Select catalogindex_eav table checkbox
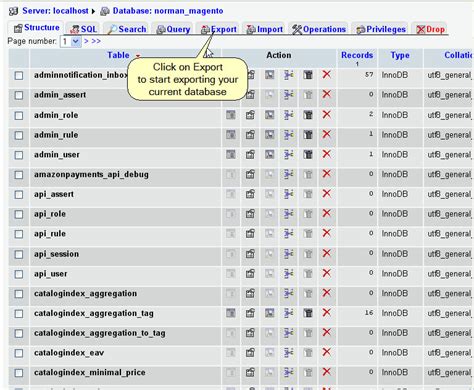The image size is (474, 390). pos(19,353)
